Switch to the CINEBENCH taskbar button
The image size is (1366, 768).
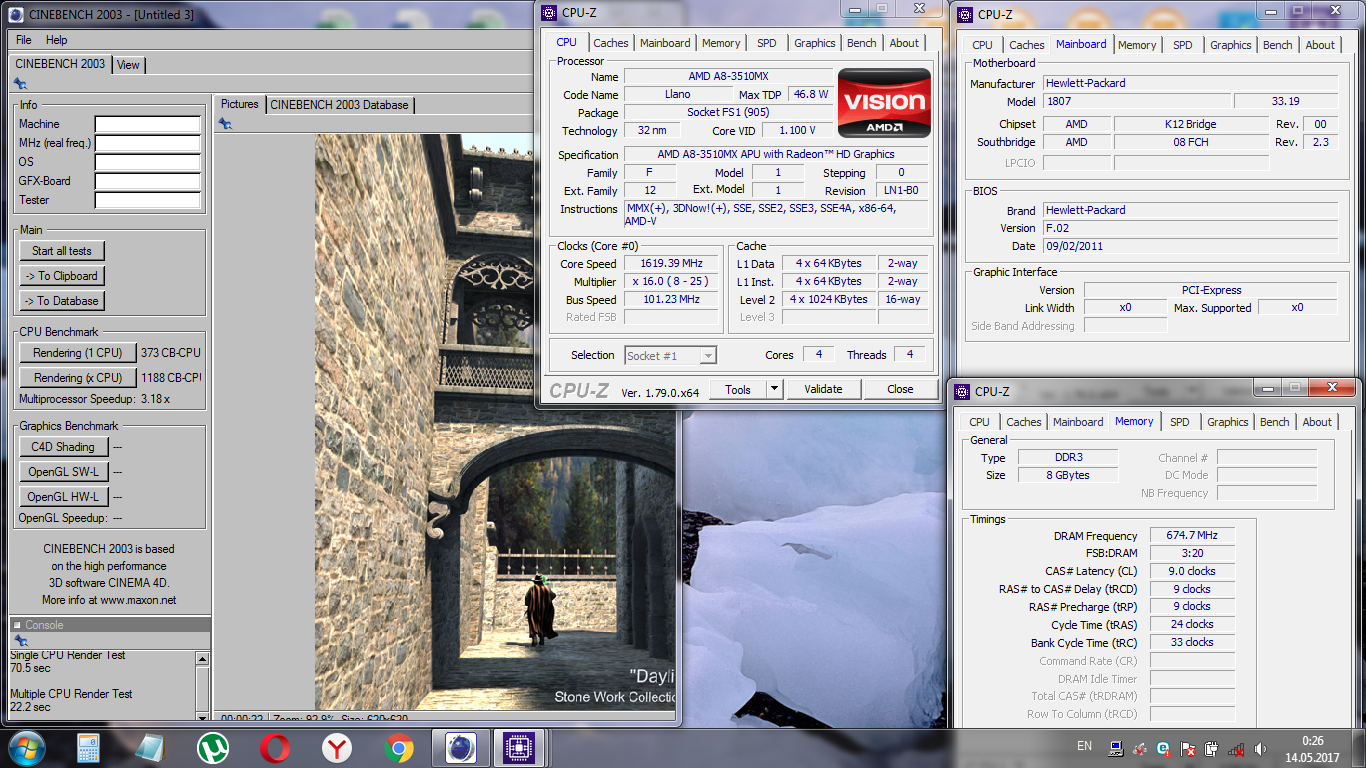(x=460, y=747)
